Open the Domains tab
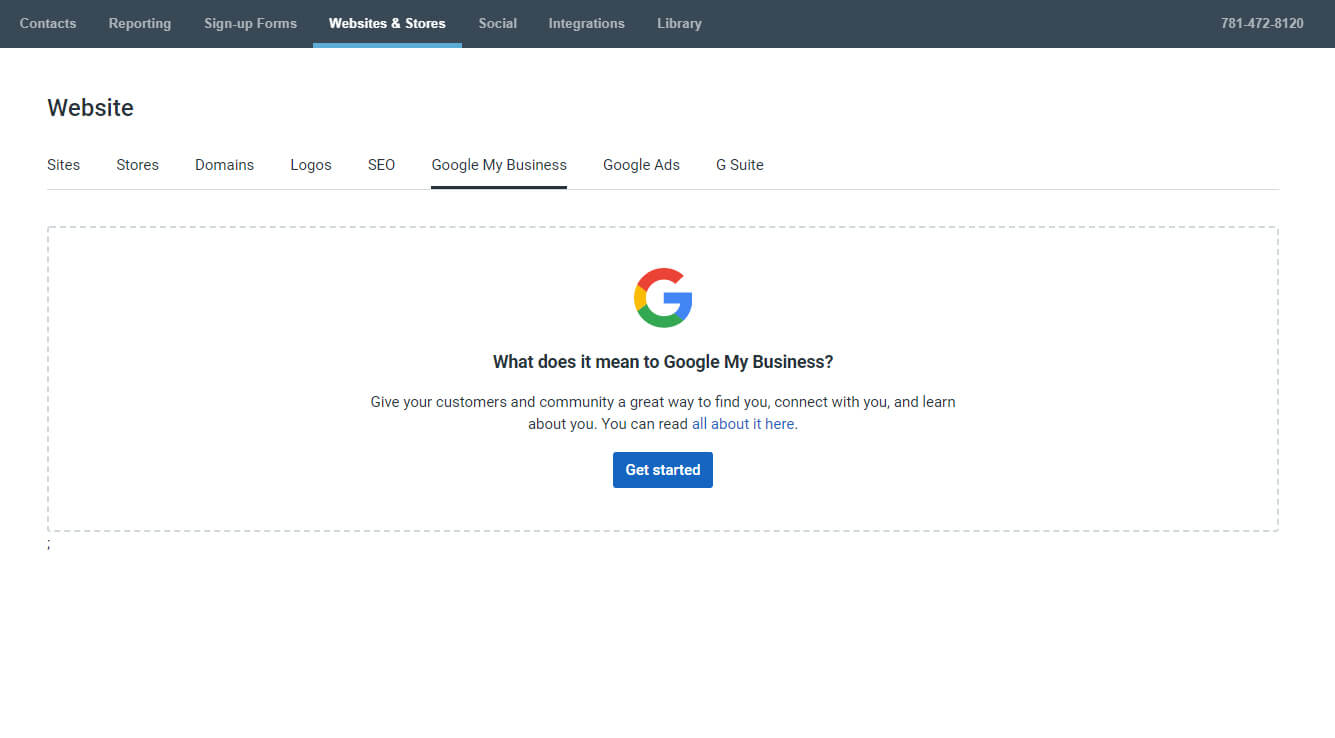The image size is (1335, 738). (x=224, y=165)
